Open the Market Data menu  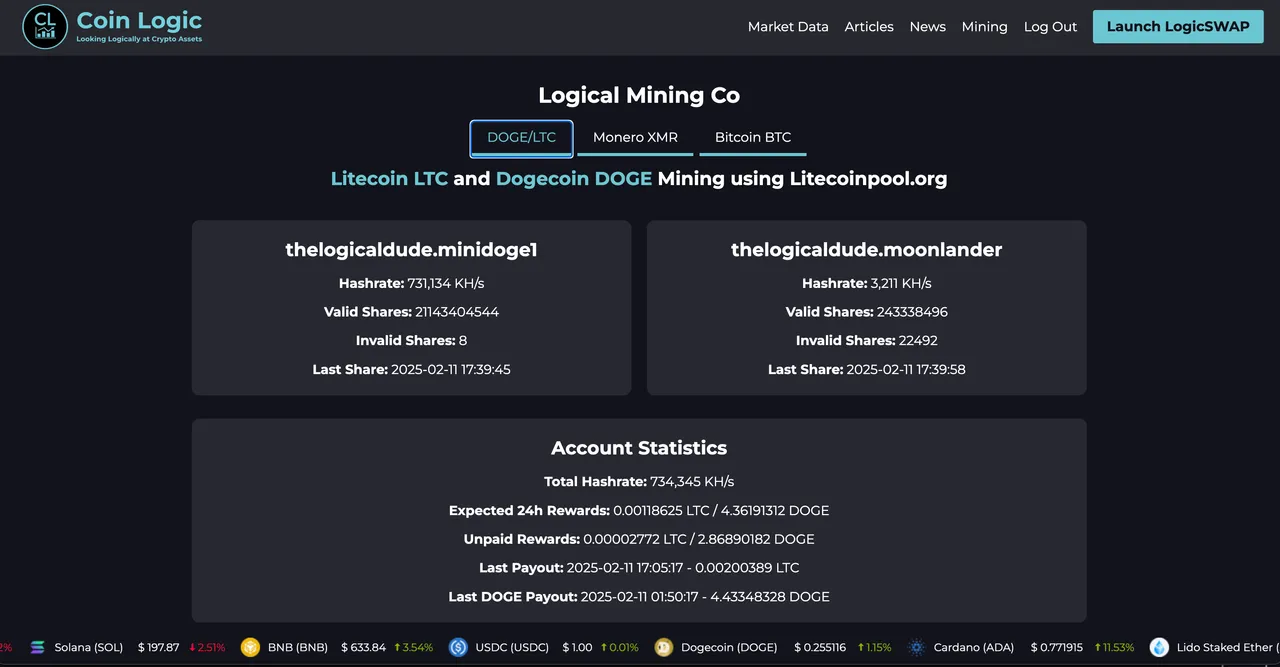(788, 27)
